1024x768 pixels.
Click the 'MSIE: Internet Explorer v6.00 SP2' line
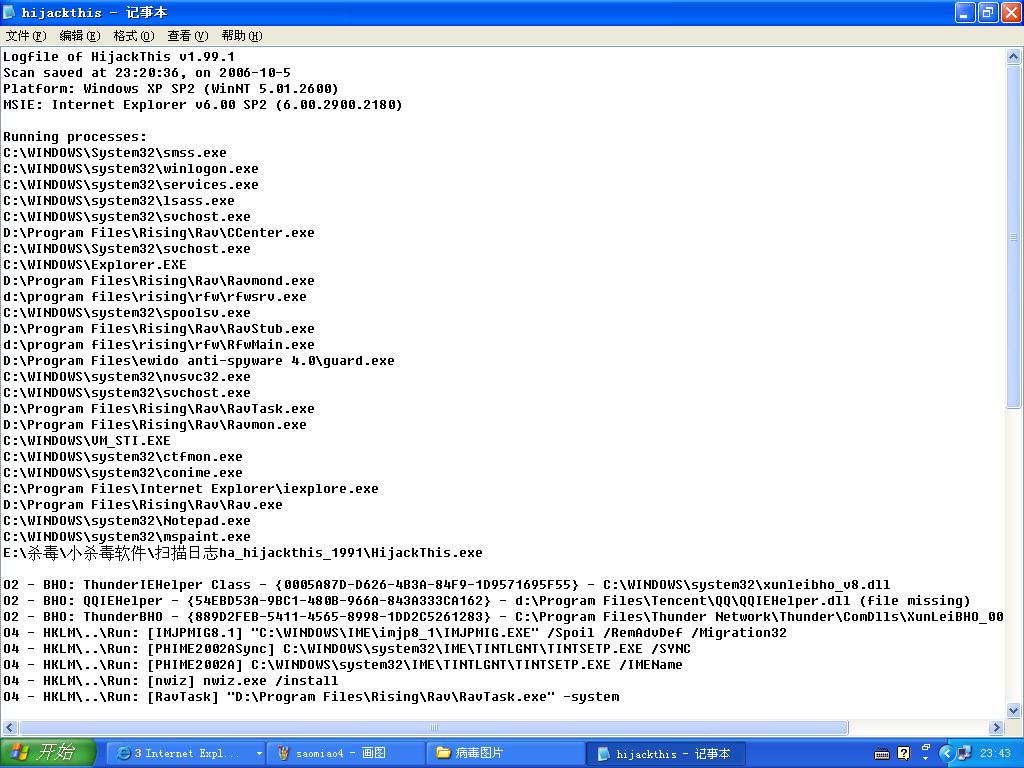point(202,104)
